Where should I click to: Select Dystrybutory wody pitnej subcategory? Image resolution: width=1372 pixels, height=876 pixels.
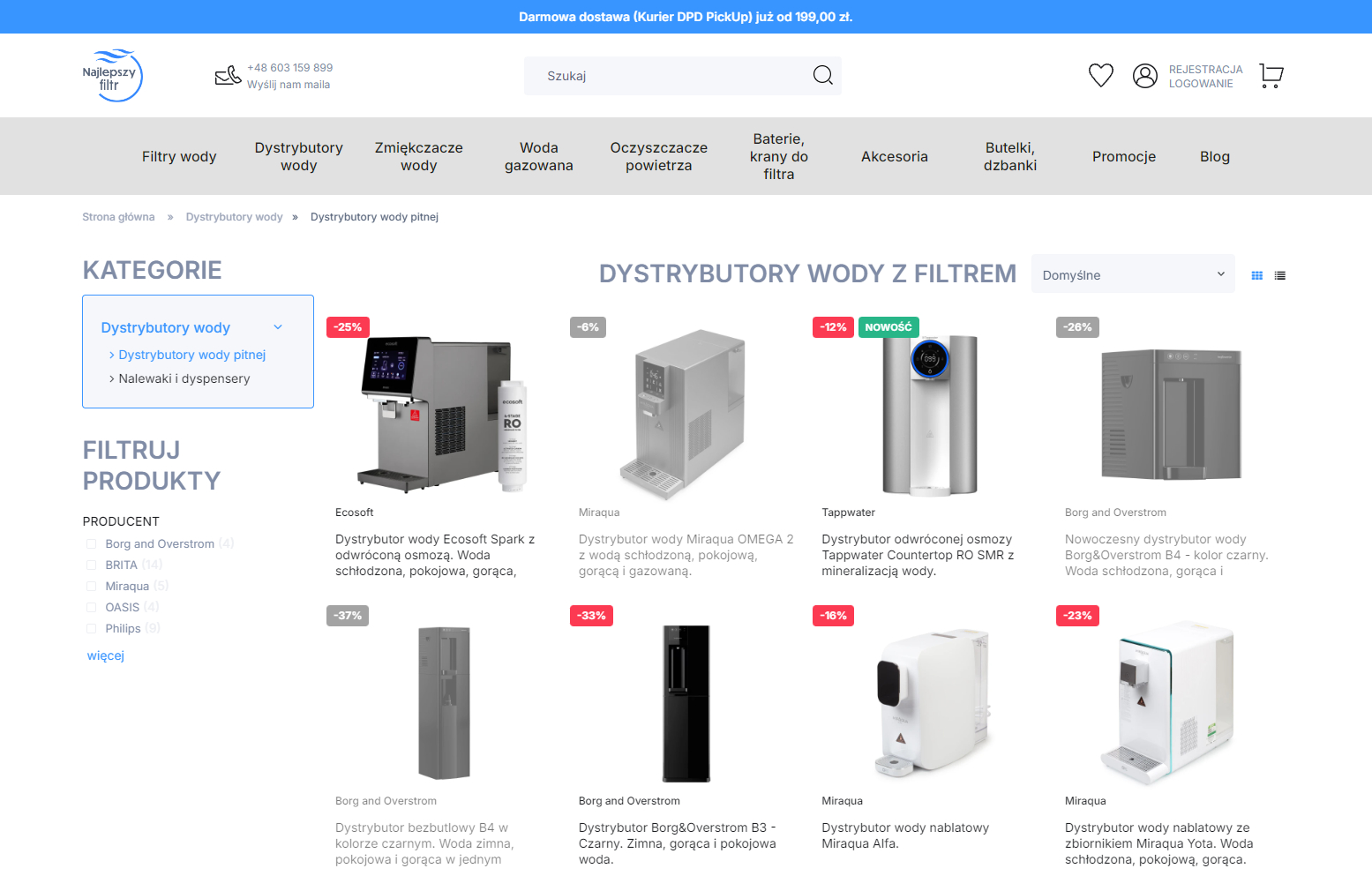coord(191,356)
